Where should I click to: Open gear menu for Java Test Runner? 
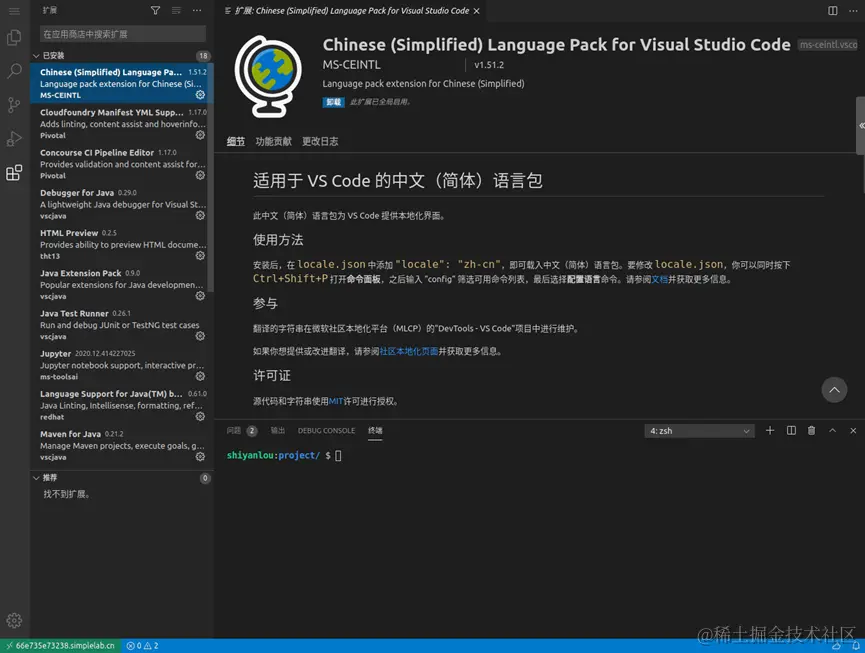200,336
